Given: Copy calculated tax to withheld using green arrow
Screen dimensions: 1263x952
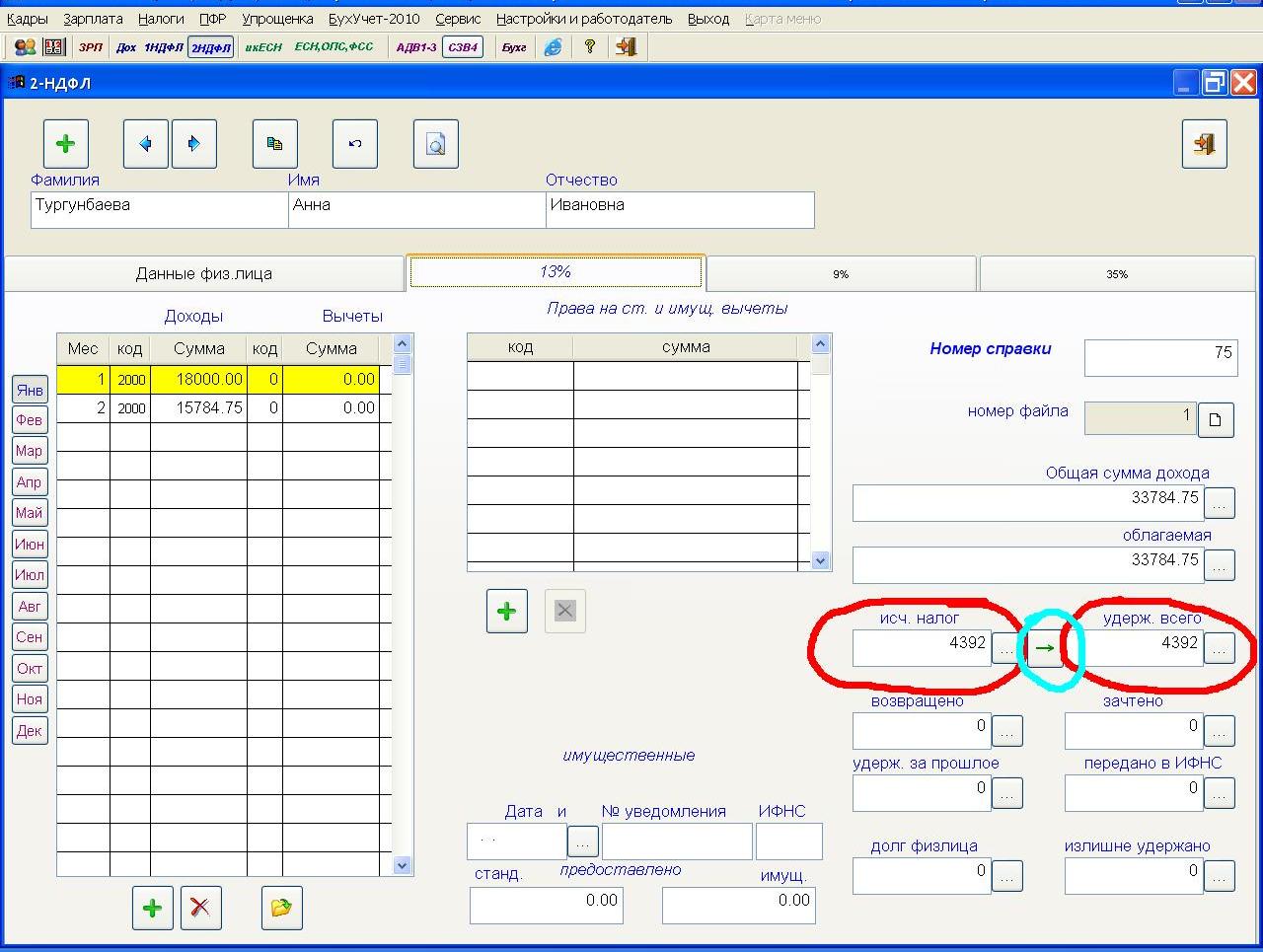Looking at the screenshot, I should point(1045,648).
